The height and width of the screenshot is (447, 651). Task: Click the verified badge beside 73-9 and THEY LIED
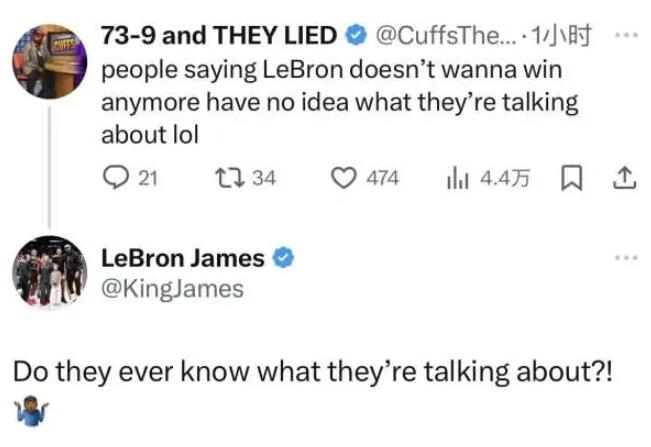[355, 37]
